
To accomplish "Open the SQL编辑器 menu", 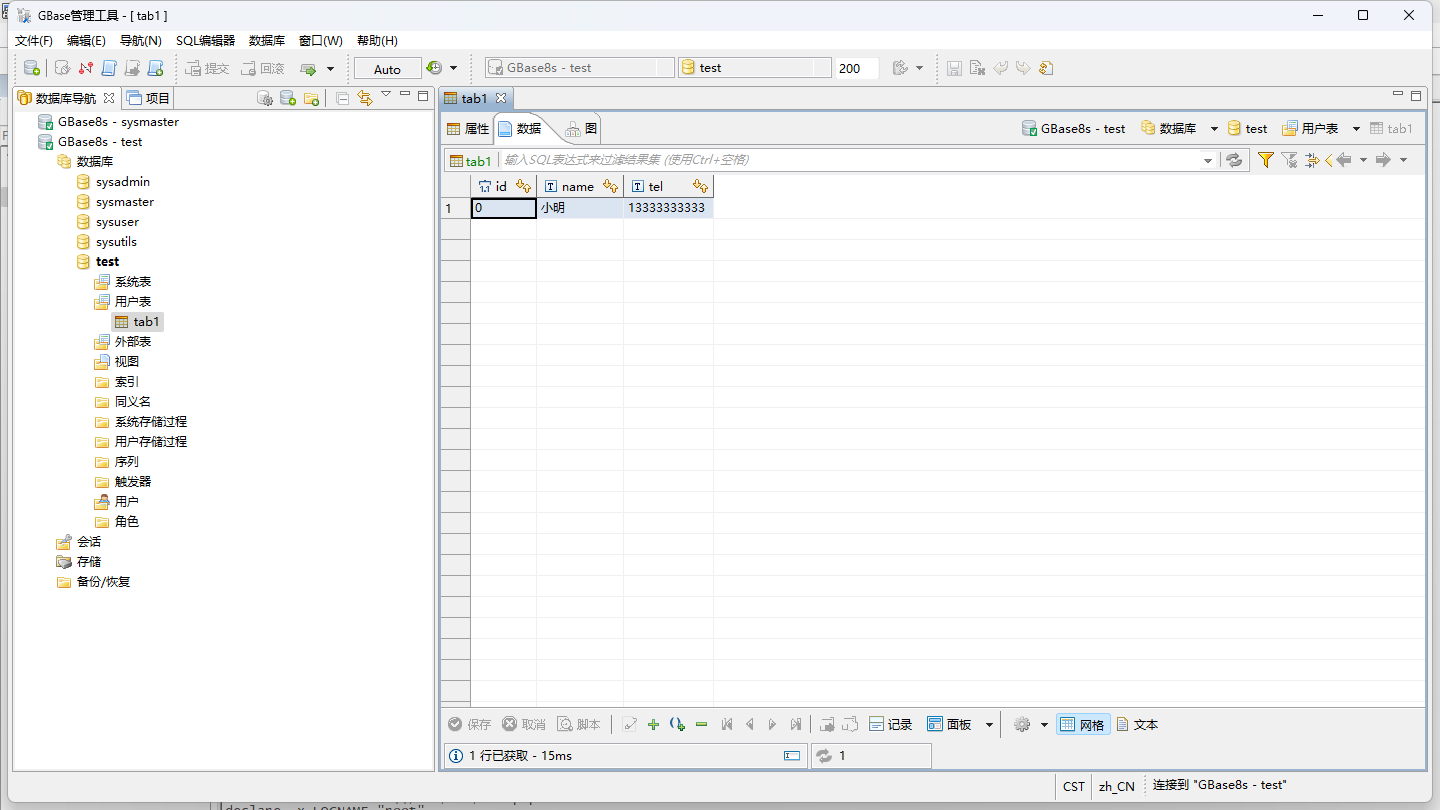I will [205, 41].
